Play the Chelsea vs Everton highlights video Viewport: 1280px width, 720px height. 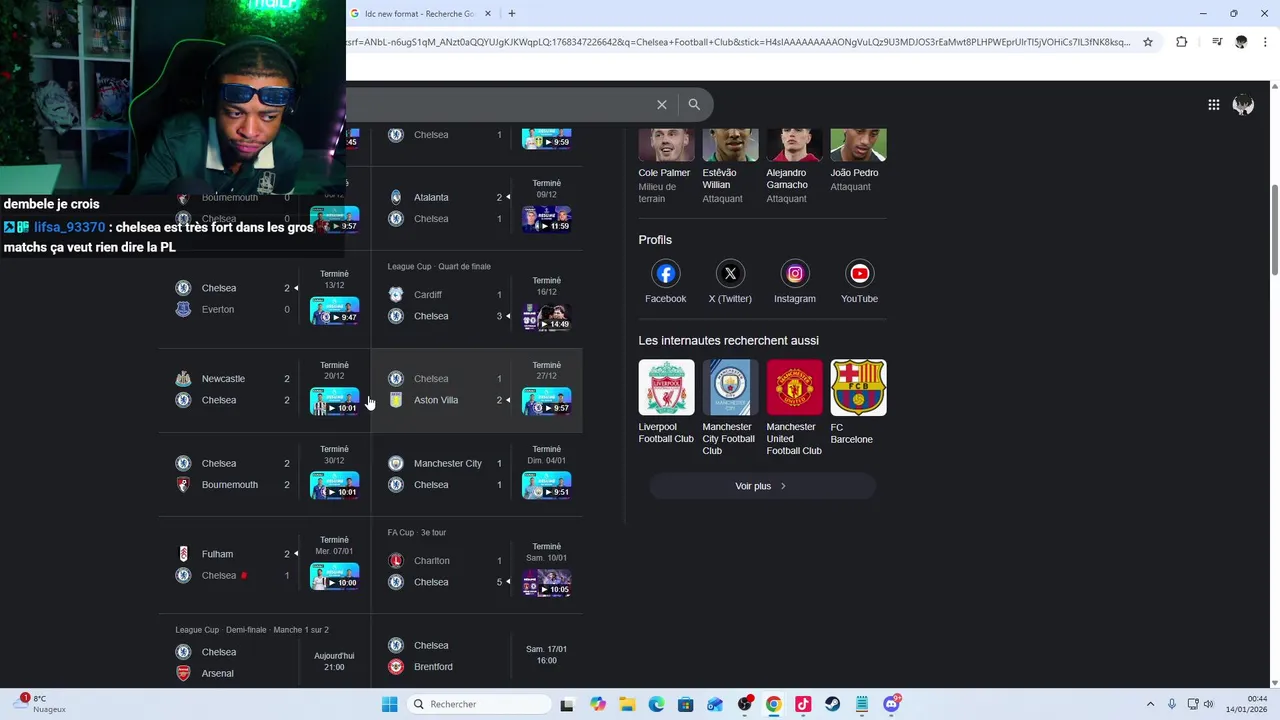coord(334,311)
